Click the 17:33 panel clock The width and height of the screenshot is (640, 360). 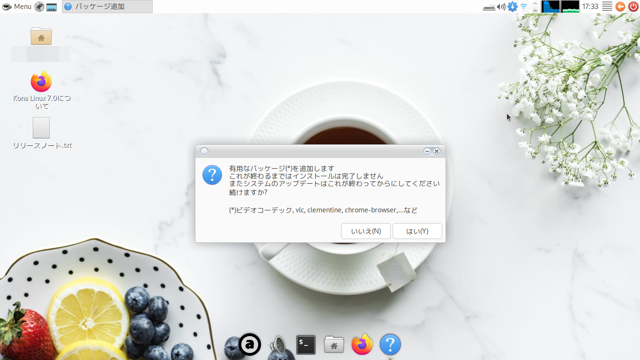pyautogui.click(x=590, y=7)
